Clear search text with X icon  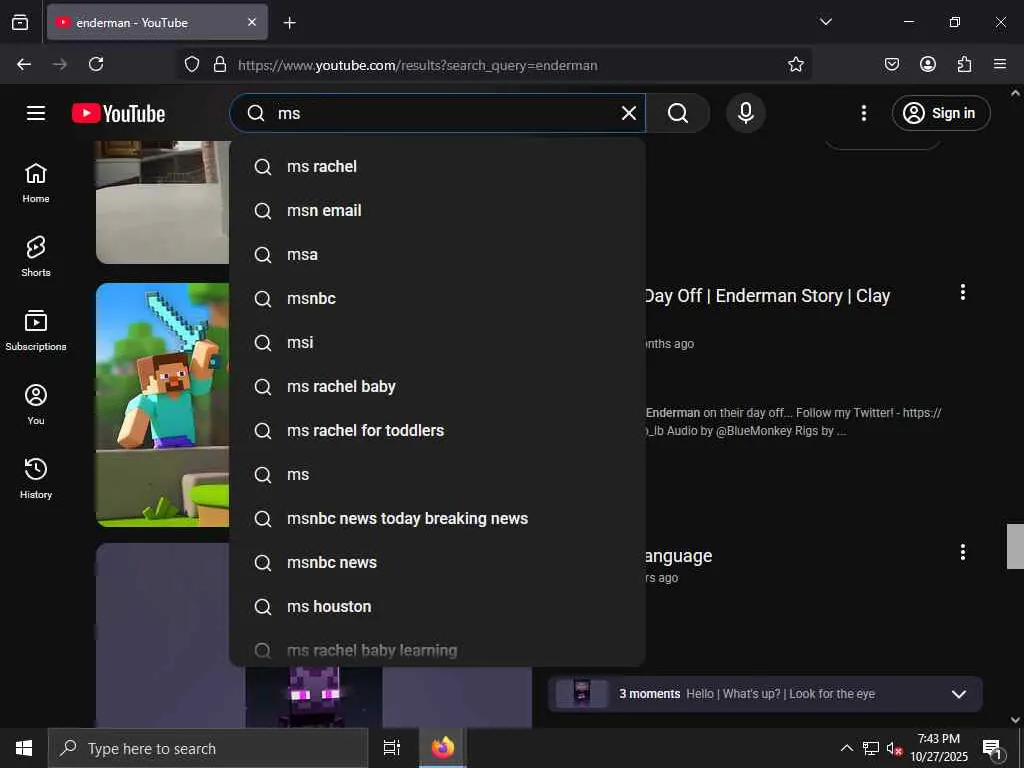click(x=629, y=113)
